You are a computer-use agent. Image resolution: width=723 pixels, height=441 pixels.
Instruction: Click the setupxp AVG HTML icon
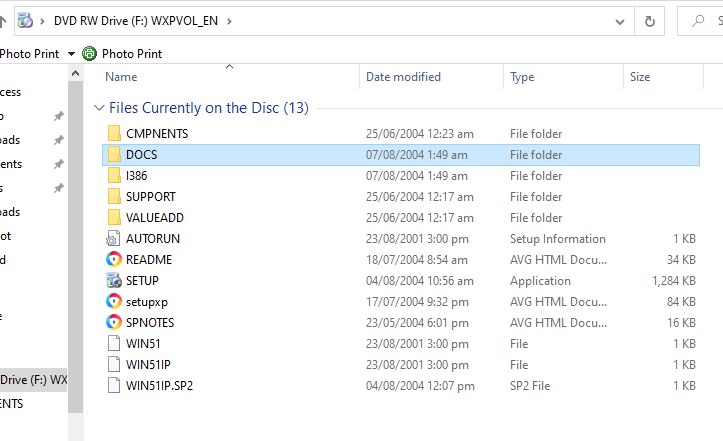point(113,301)
